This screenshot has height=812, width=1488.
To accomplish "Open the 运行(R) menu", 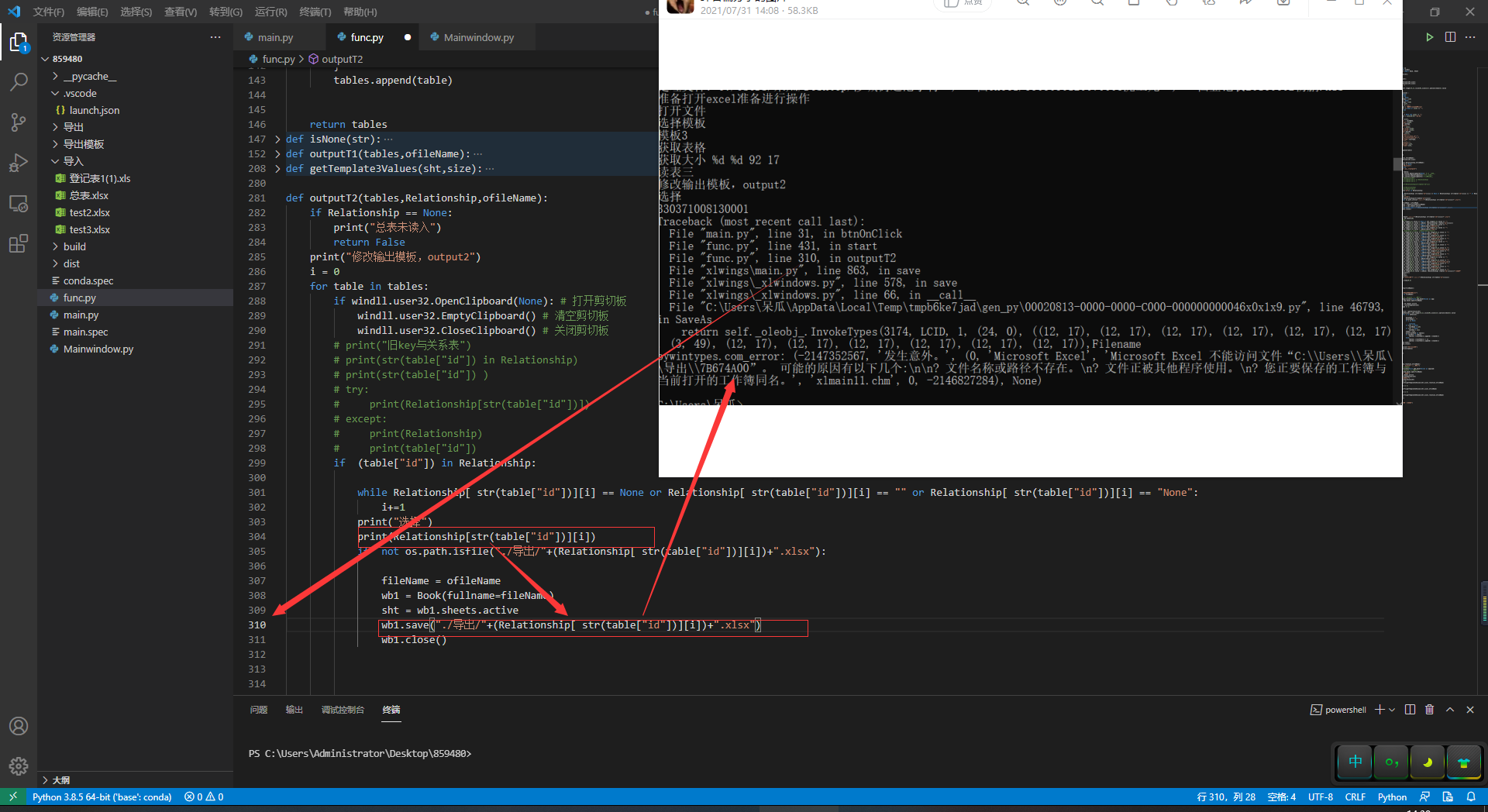I will coord(270,12).
